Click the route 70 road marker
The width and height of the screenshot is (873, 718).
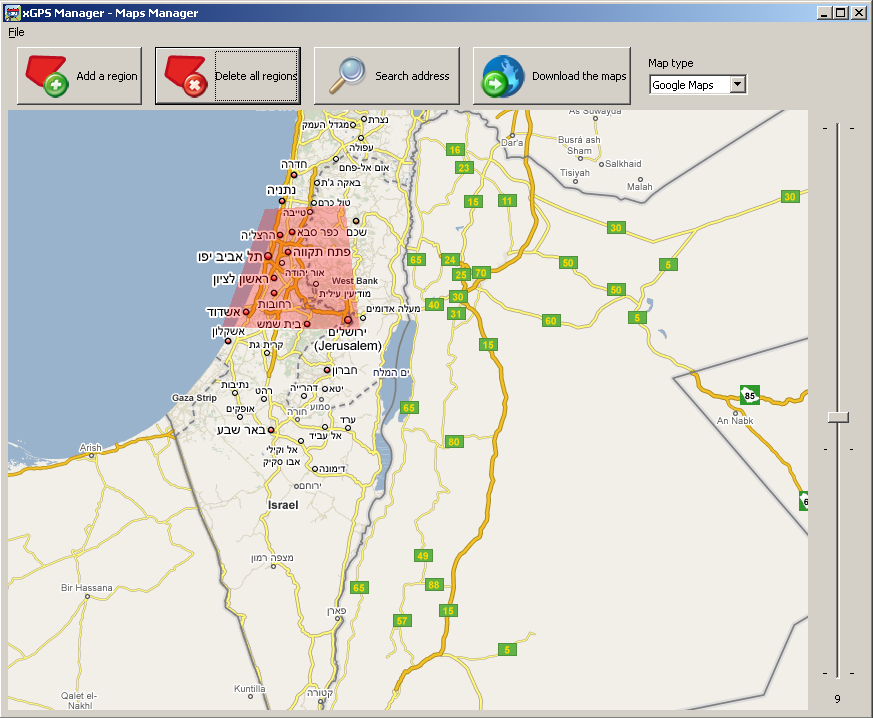pyautogui.click(x=480, y=273)
